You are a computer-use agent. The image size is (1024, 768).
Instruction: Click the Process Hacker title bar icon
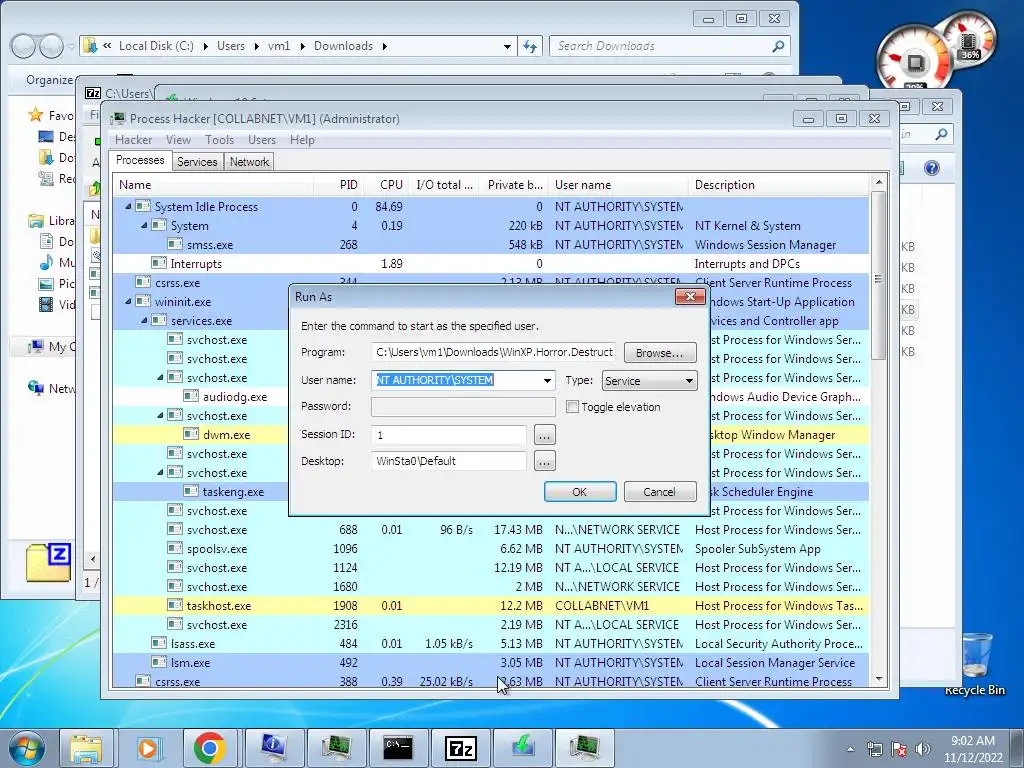click(x=118, y=118)
